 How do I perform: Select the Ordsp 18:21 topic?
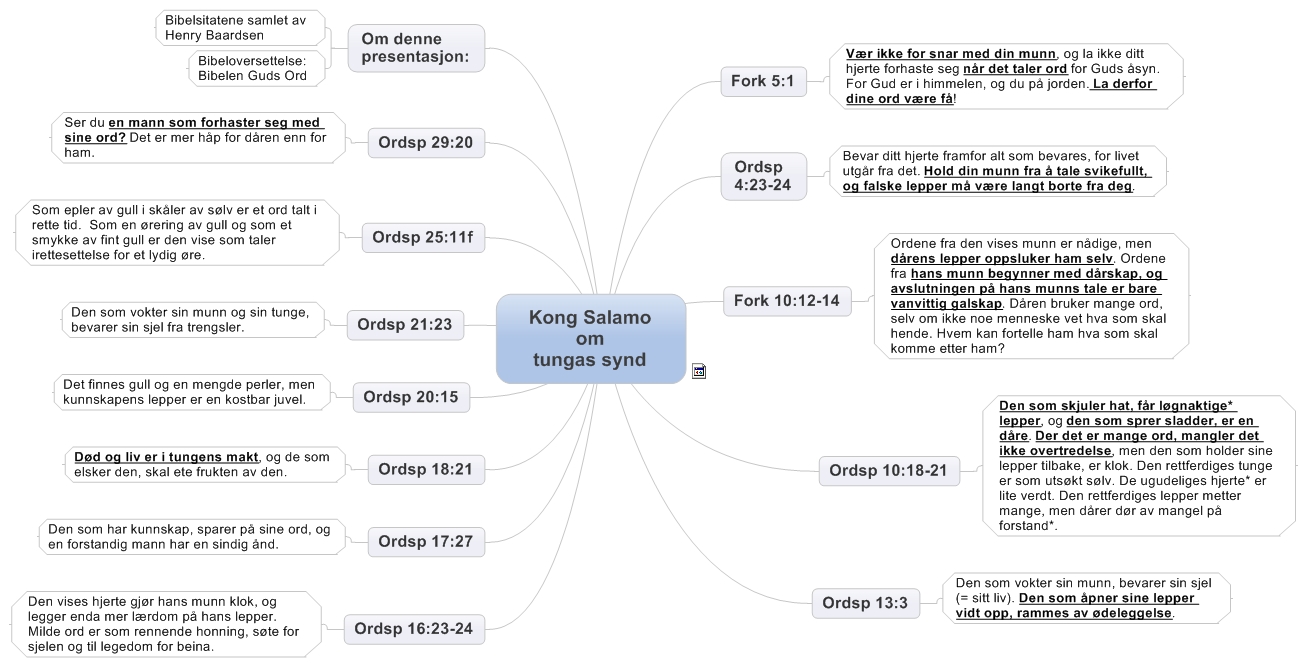[x=426, y=468]
